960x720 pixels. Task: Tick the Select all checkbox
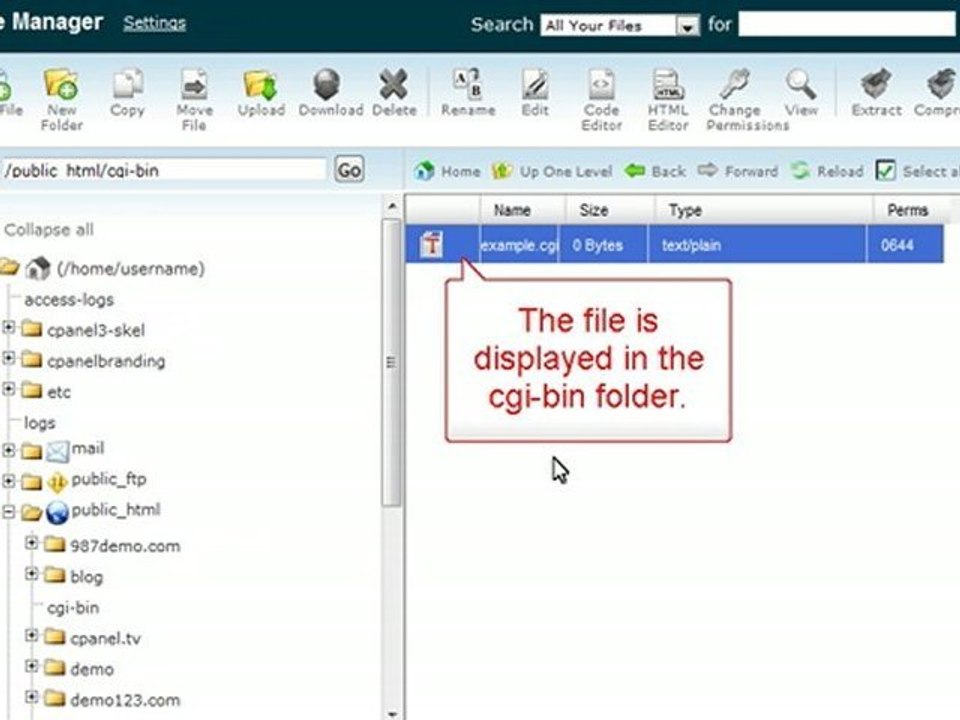pos(885,171)
